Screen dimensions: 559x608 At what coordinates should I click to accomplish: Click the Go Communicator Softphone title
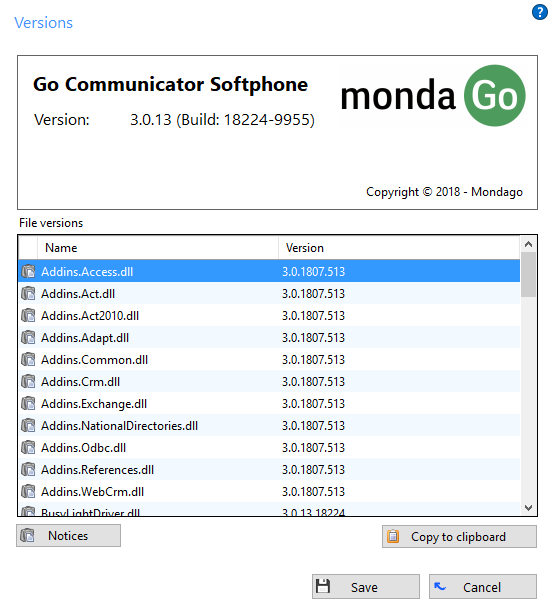[170, 84]
